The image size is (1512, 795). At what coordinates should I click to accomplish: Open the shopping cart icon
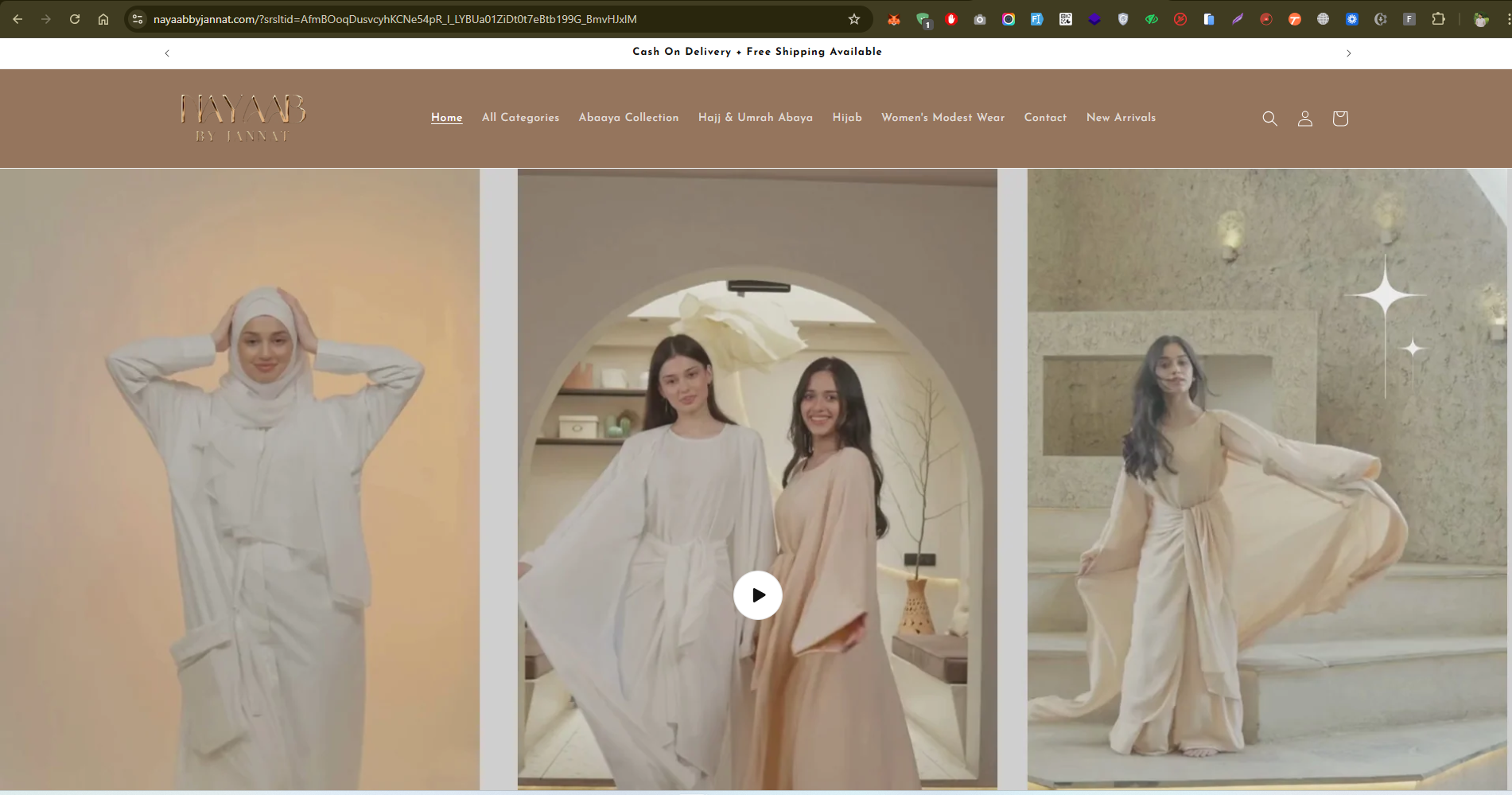tap(1340, 119)
